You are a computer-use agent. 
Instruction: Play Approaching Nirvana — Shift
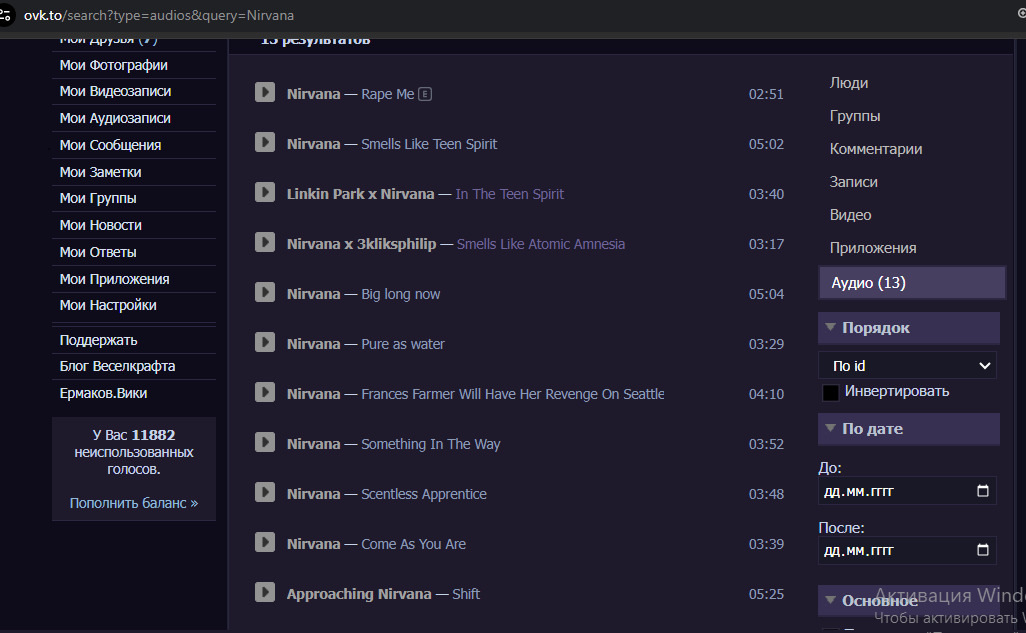(x=265, y=592)
